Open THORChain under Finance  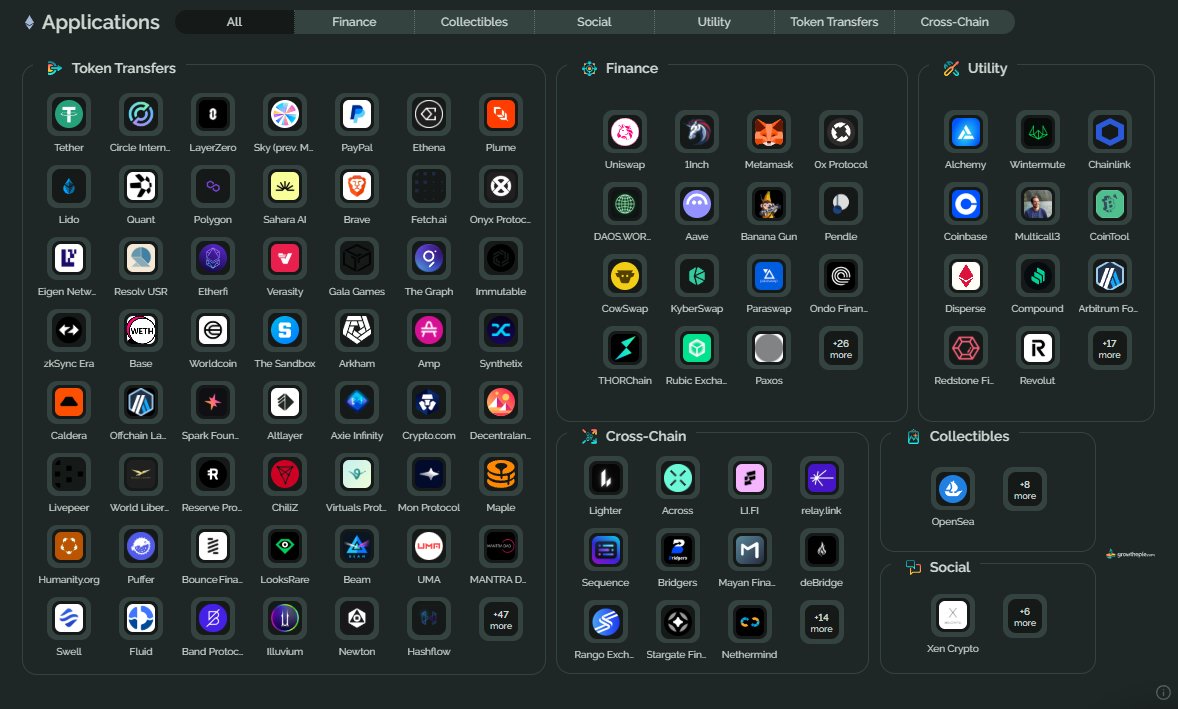pyautogui.click(x=624, y=347)
